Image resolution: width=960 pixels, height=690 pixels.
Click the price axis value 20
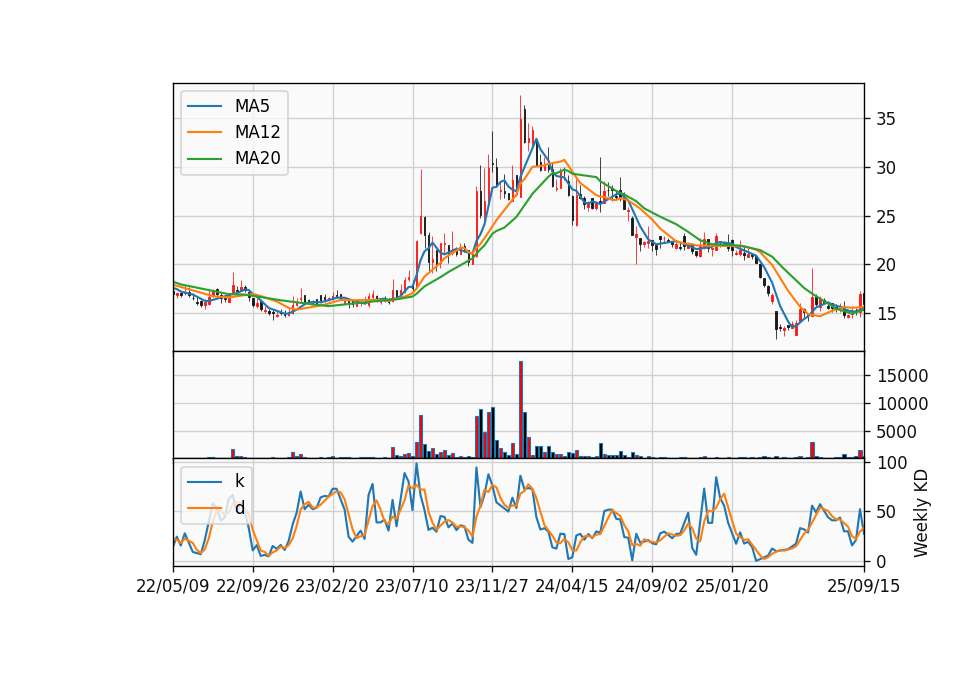[886, 265]
